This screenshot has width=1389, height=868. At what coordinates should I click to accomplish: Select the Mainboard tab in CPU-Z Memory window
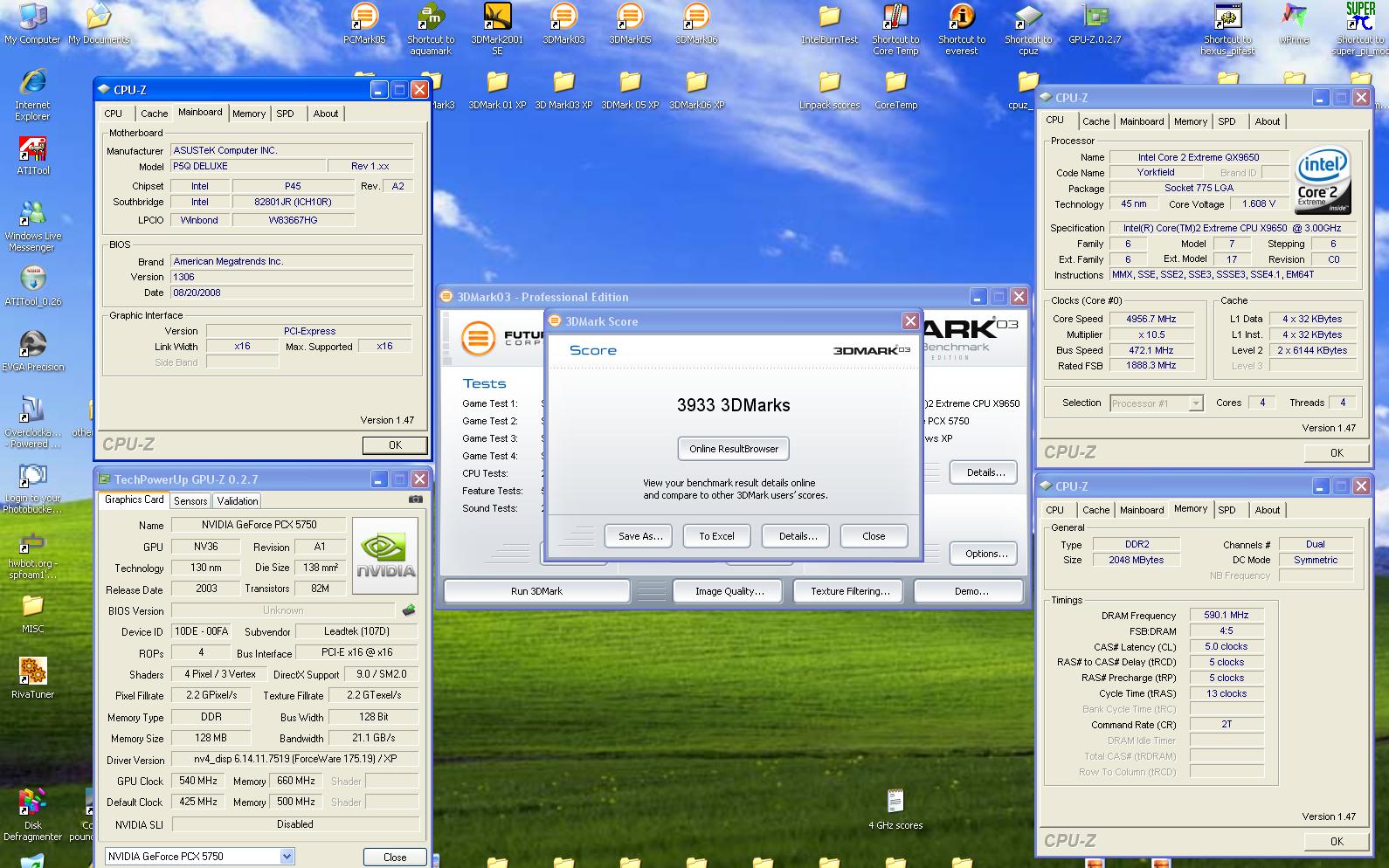(1142, 510)
